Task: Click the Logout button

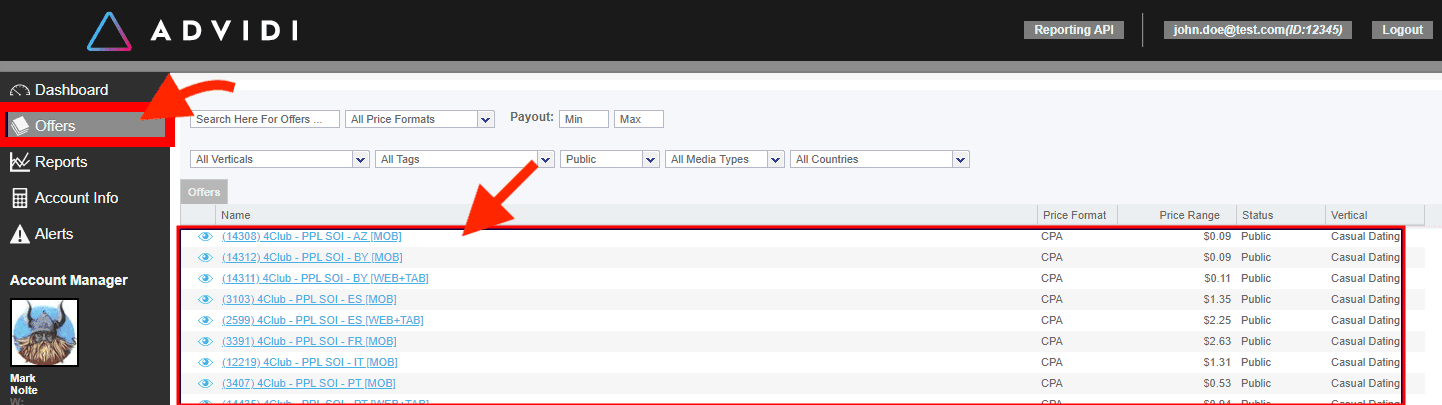Action: click(x=1402, y=30)
